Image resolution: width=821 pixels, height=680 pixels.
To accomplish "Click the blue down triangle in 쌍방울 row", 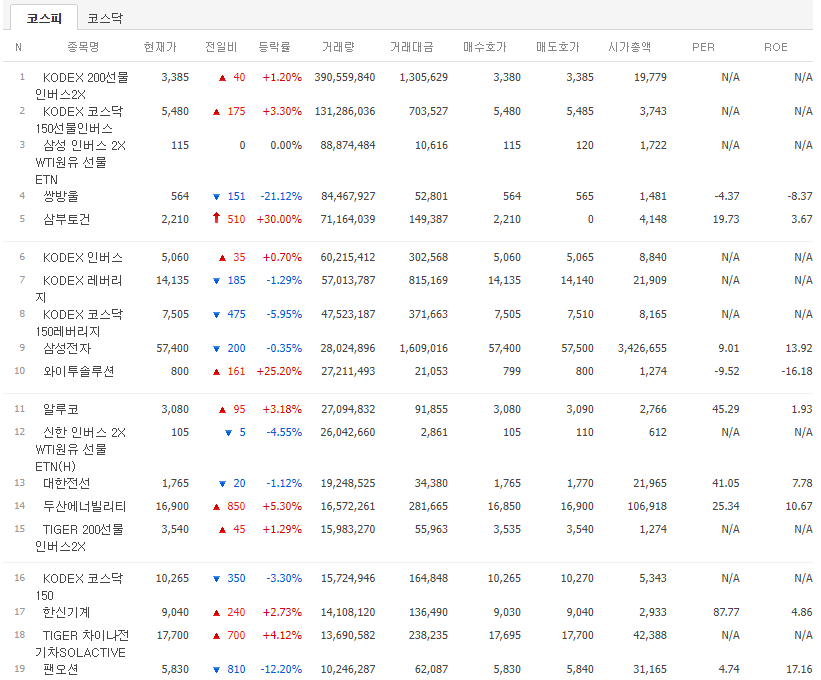I will point(216,197).
